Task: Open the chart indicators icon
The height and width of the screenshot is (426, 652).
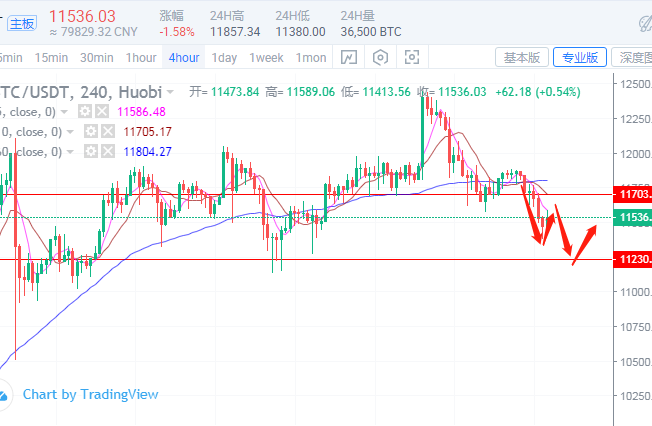Action: click(349, 57)
